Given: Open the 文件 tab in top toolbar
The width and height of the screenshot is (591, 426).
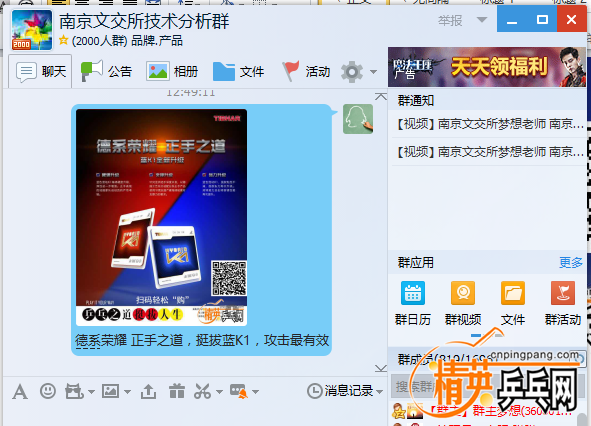Looking at the screenshot, I should [x=239, y=71].
